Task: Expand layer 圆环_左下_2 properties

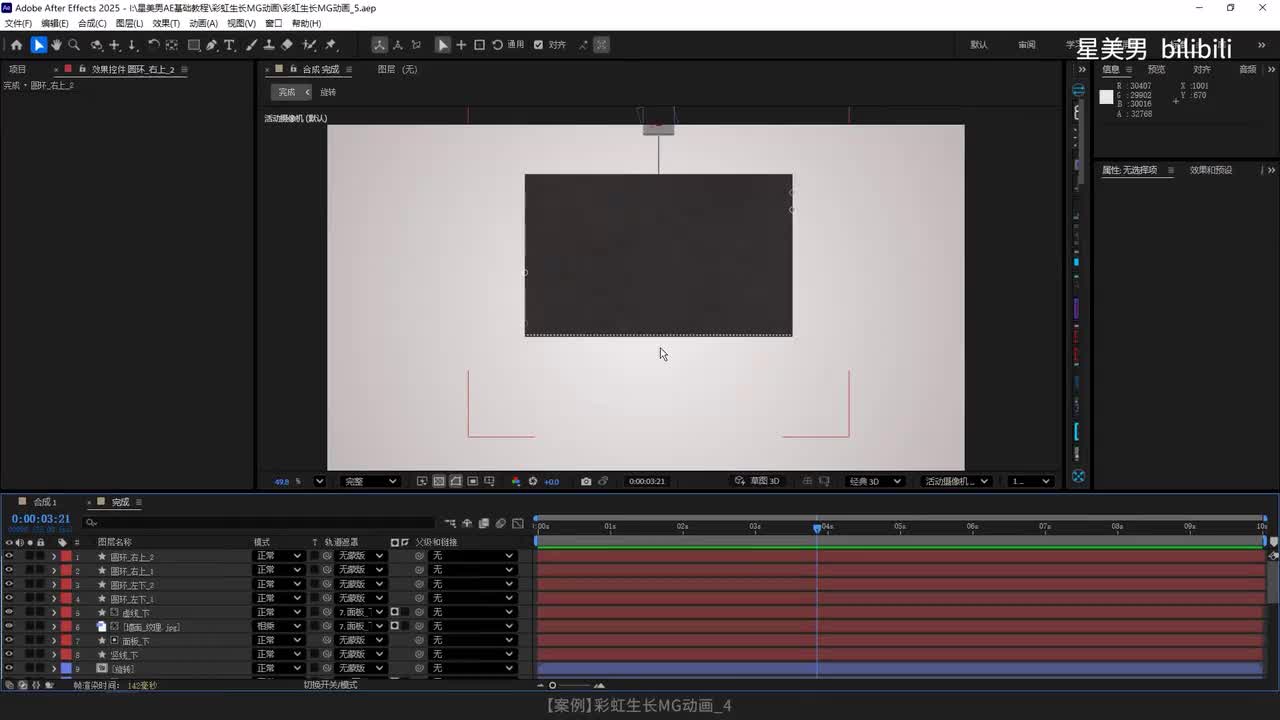Action: coord(54,584)
